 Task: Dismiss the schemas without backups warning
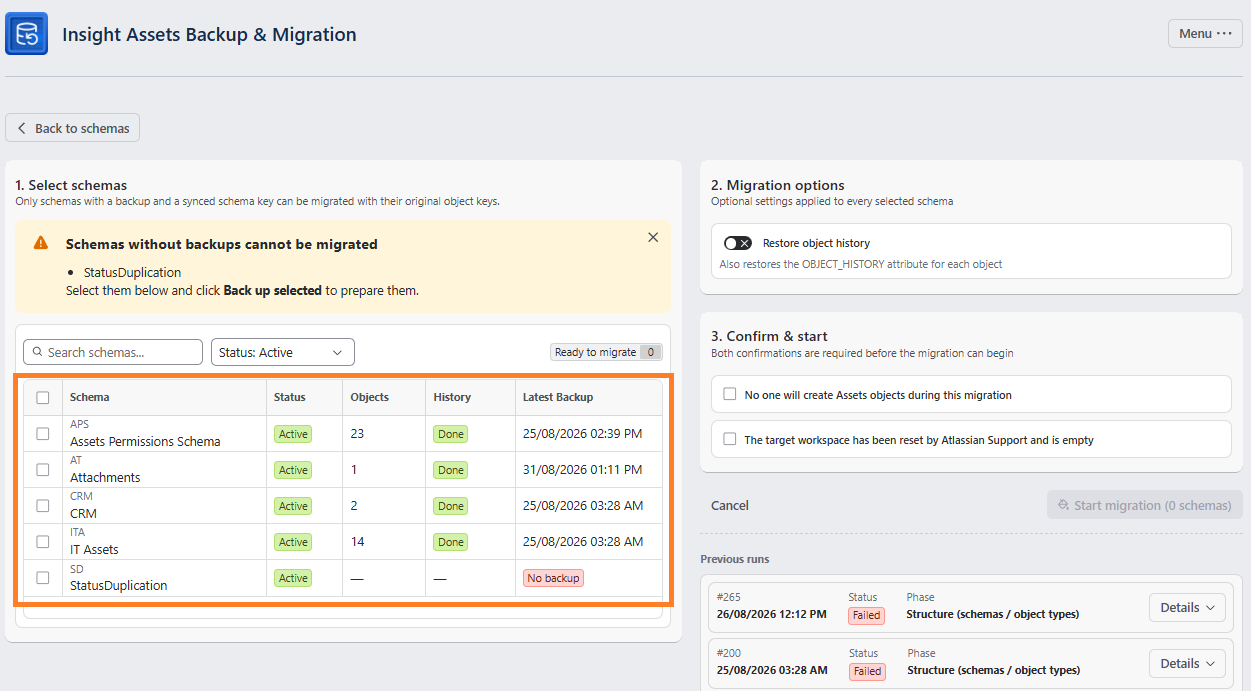tap(653, 237)
